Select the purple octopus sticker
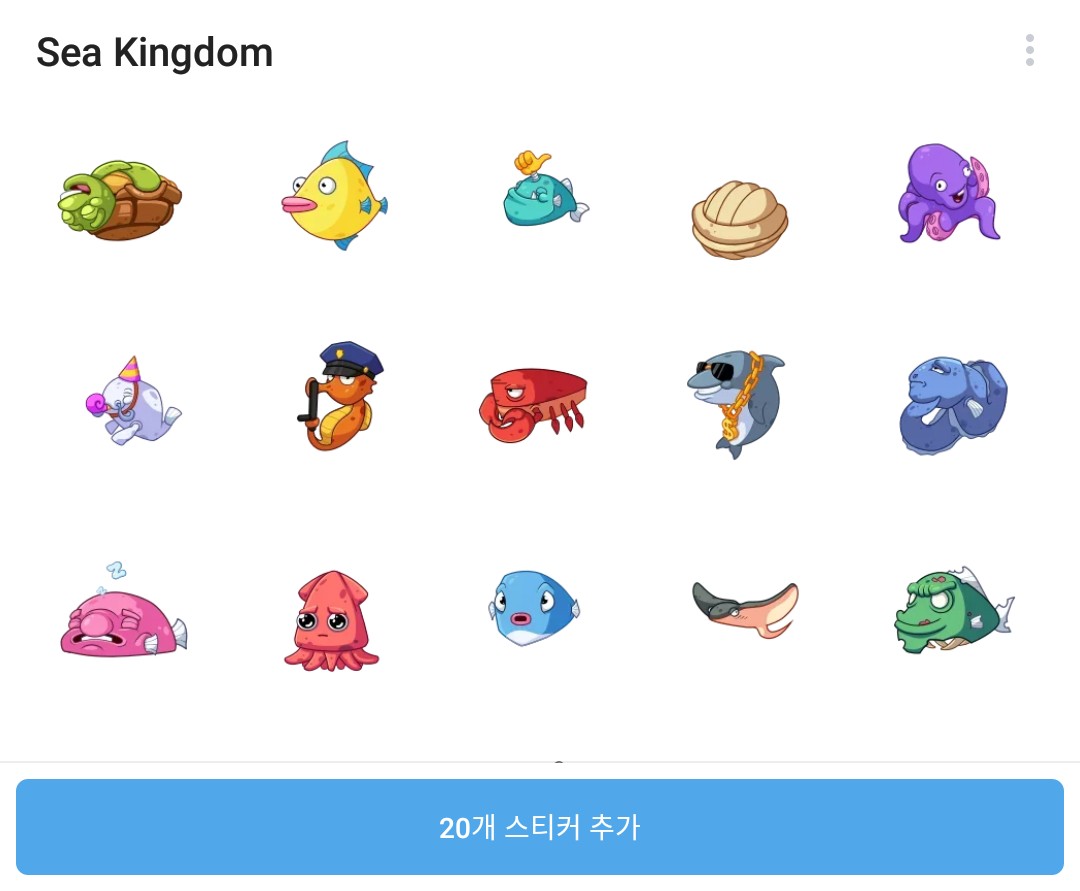 tap(949, 193)
